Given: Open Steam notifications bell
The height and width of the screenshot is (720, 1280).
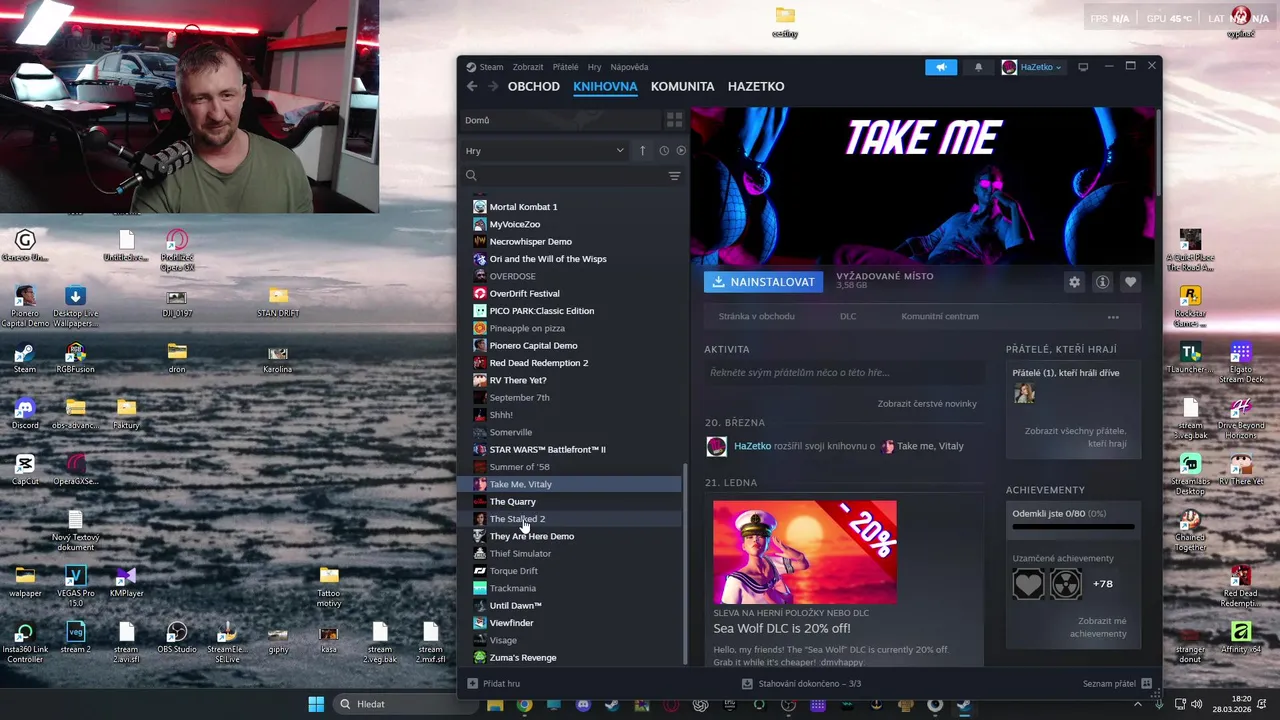Looking at the screenshot, I should tap(978, 67).
